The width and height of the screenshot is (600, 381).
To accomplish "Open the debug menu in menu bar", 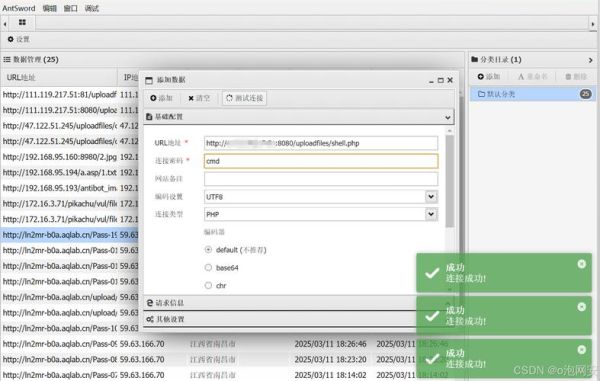I will point(91,8).
